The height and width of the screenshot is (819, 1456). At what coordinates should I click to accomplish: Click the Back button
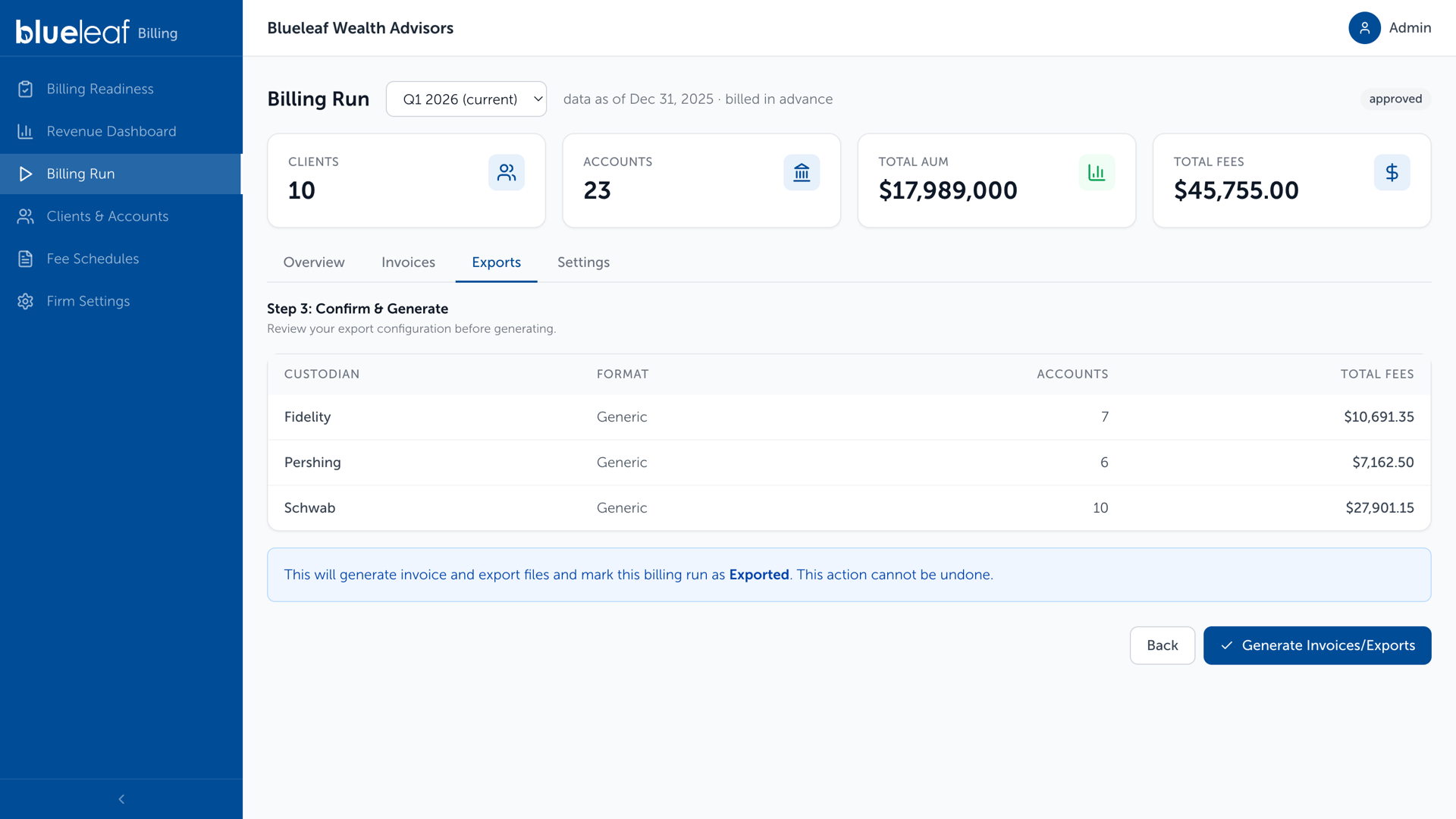pos(1162,645)
